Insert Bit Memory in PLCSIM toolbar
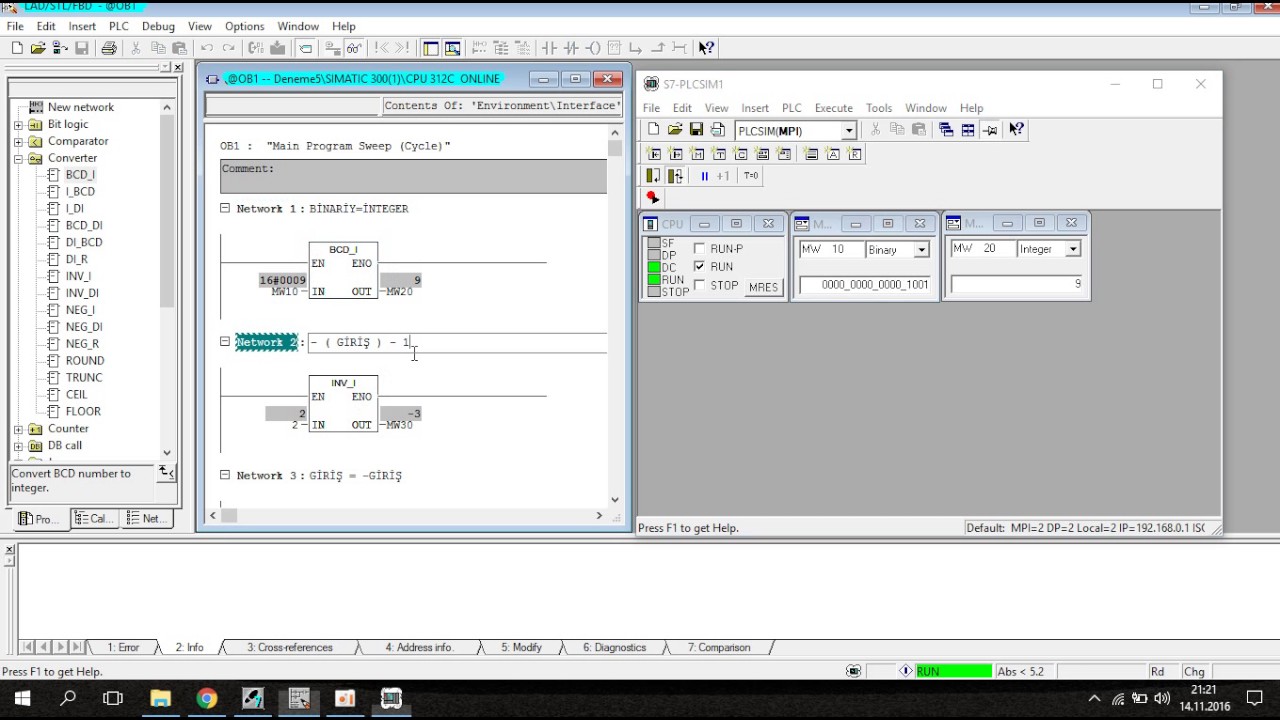 [698, 154]
